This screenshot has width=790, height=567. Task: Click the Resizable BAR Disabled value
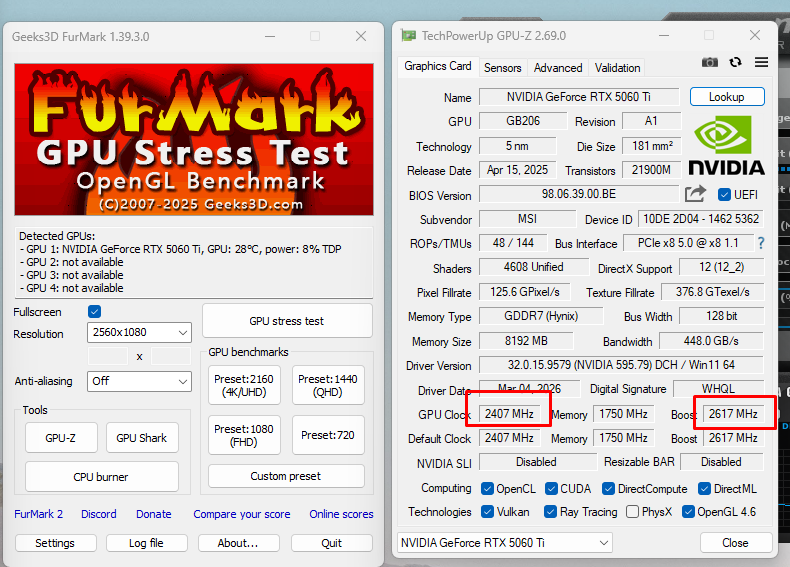(x=721, y=462)
